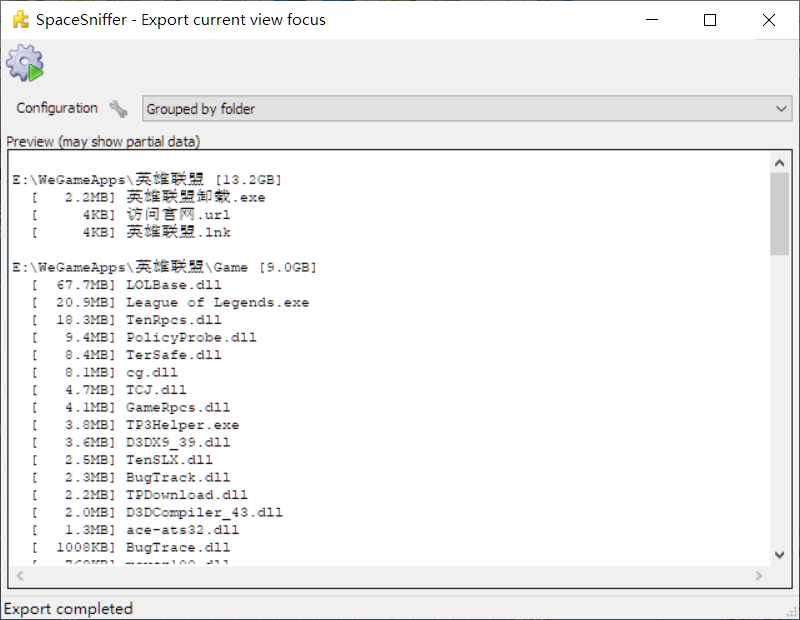Image resolution: width=800 pixels, height=620 pixels.
Task: Expand configuration list with the dropdown arrow
Action: [x=781, y=109]
